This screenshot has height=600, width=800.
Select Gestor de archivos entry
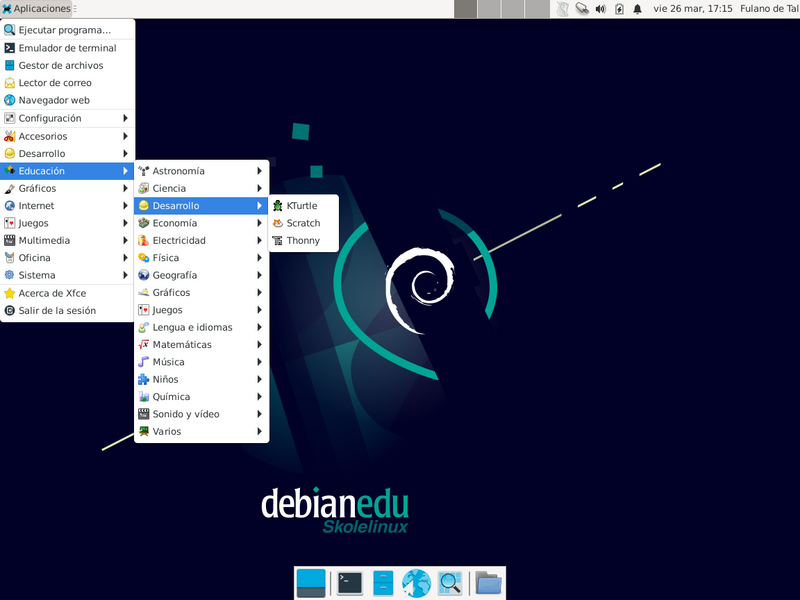click(x=67, y=65)
